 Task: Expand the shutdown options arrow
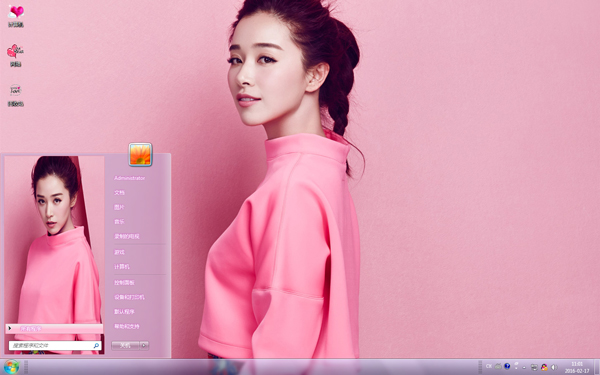pos(144,346)
